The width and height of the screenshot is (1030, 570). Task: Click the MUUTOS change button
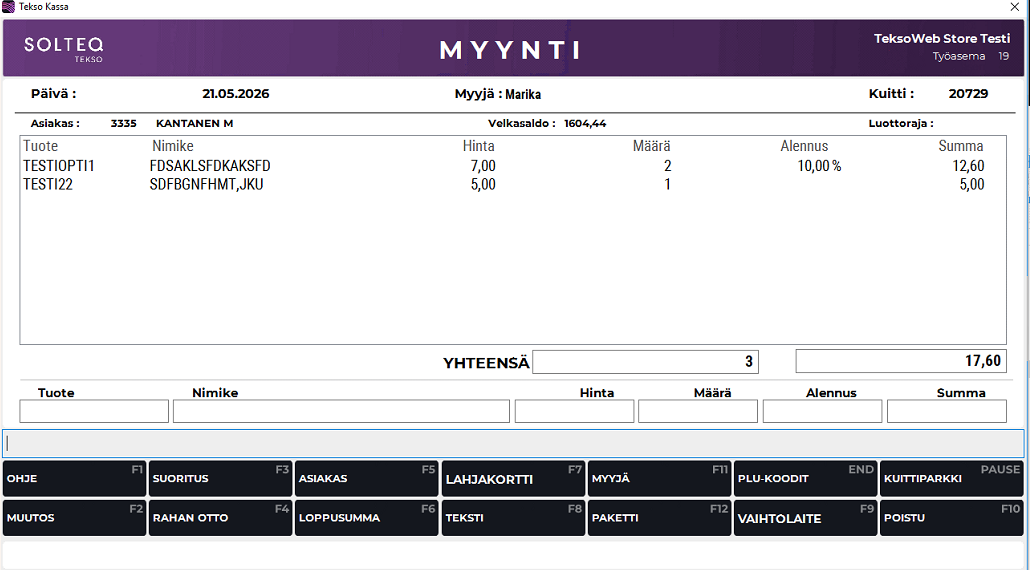(74, 518)
